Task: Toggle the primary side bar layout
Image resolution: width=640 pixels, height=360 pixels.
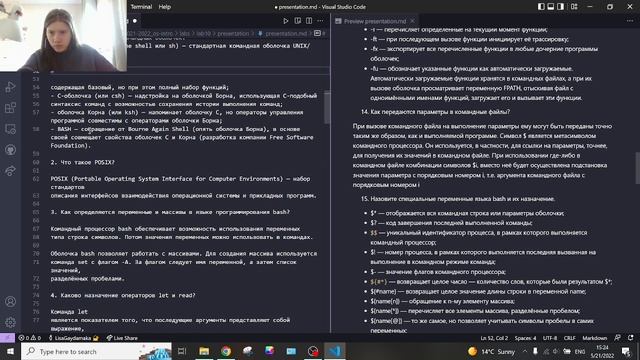Action: click(x=541, y=7)
